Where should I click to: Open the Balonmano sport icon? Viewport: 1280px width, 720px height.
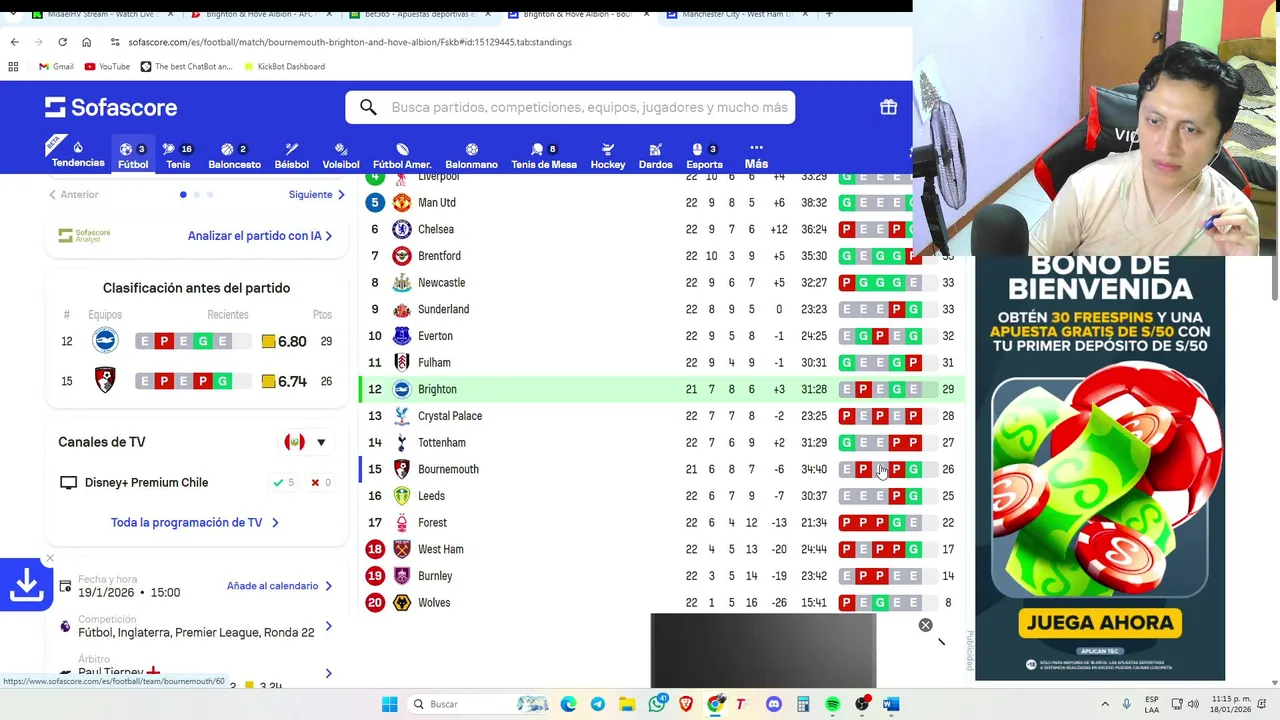coord(471,155)
